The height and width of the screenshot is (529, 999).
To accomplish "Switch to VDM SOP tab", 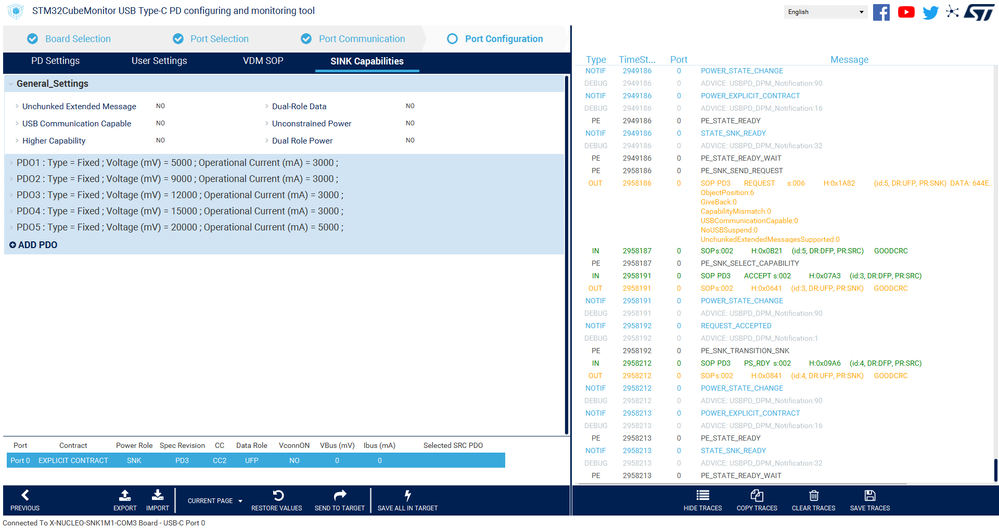I will coord(263,61).
